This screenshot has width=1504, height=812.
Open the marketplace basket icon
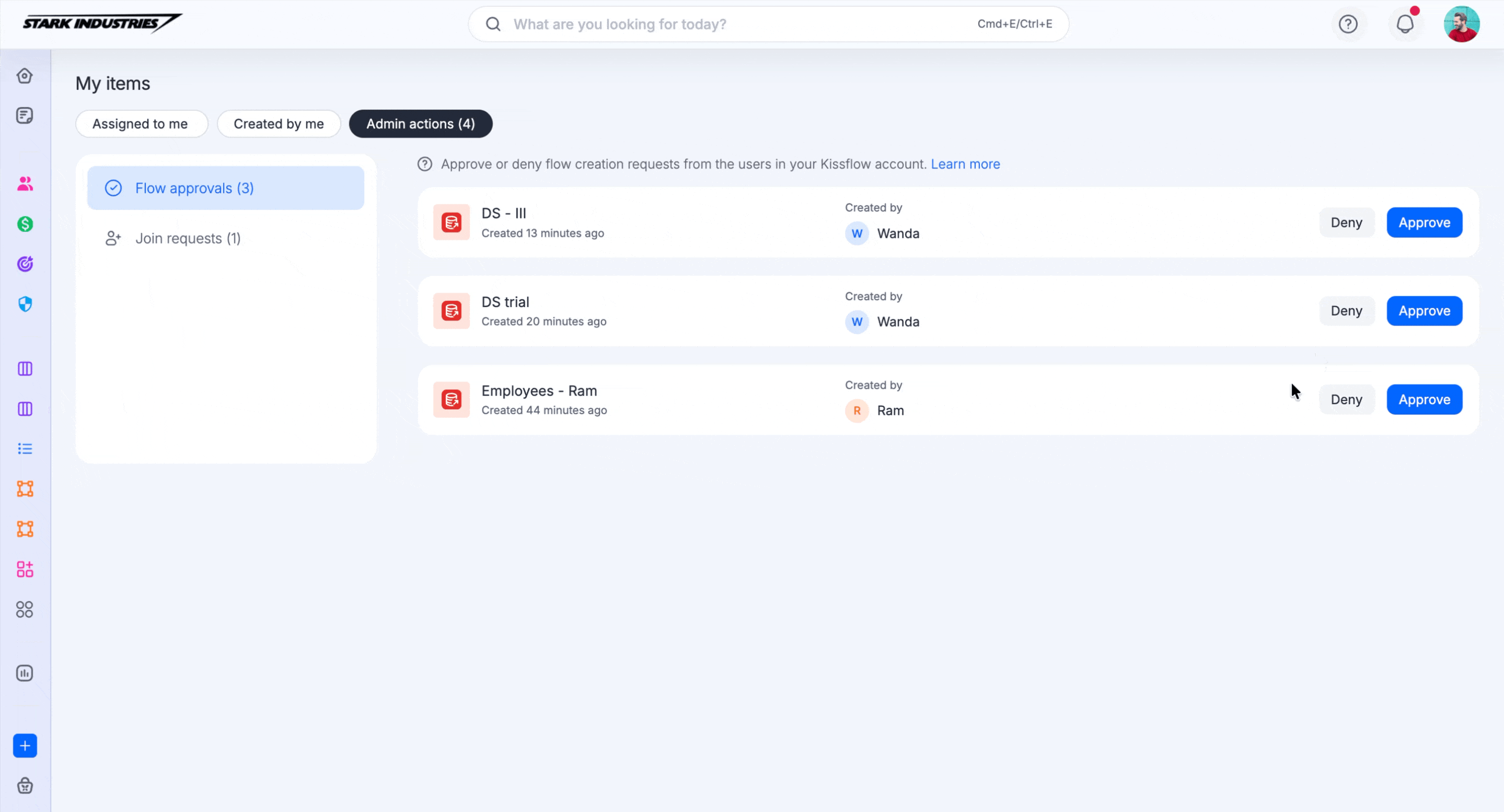point(25,786)
